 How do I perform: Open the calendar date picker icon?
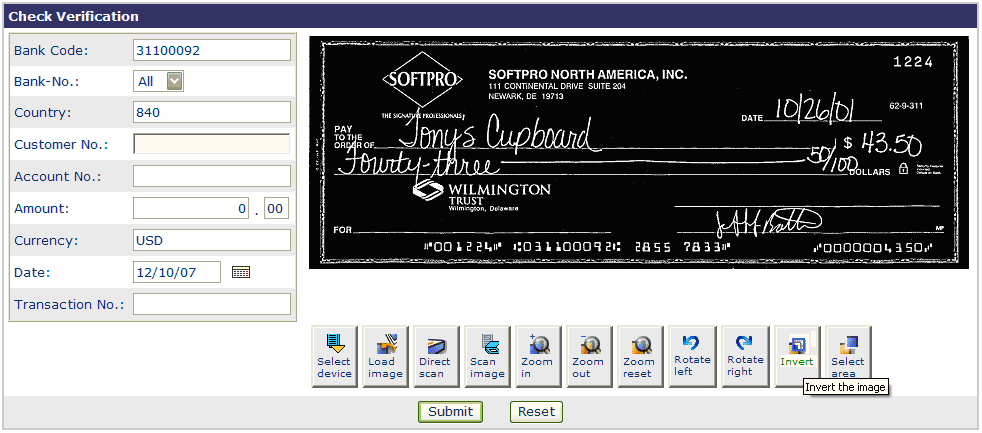240,272
